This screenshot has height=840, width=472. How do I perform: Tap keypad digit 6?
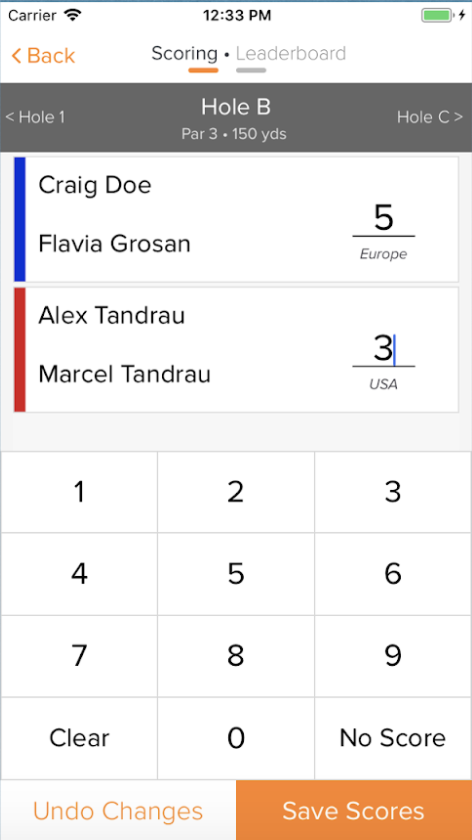click(x=393, y=574)
